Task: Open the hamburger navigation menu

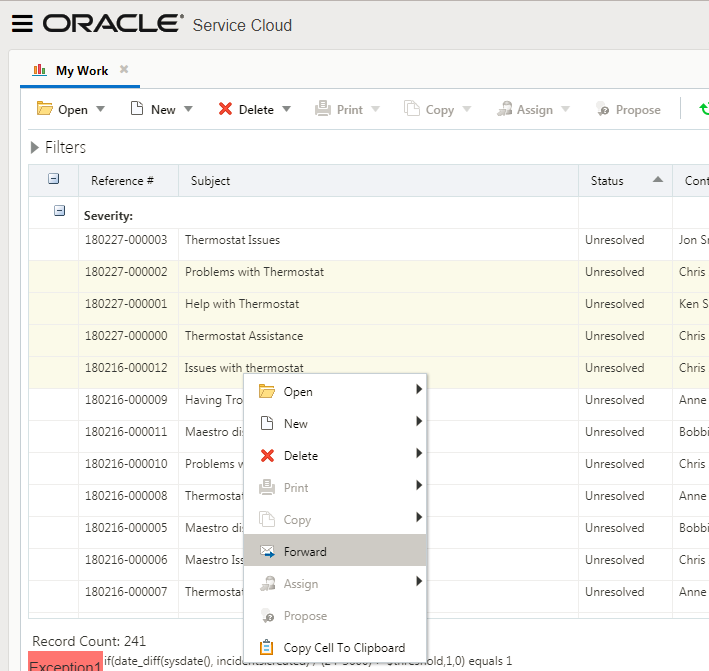Action: [x=22, y=24]
